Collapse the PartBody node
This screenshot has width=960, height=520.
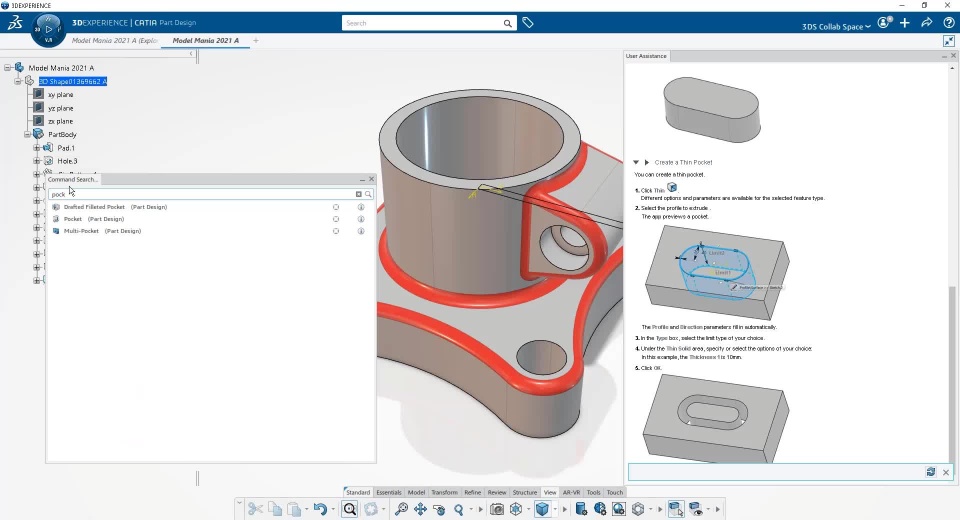tap(27, 134)
